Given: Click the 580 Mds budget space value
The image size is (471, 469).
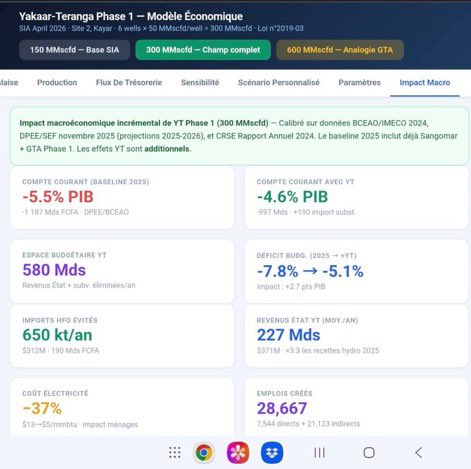Looking at the screenshot, I should click(54, 270).
